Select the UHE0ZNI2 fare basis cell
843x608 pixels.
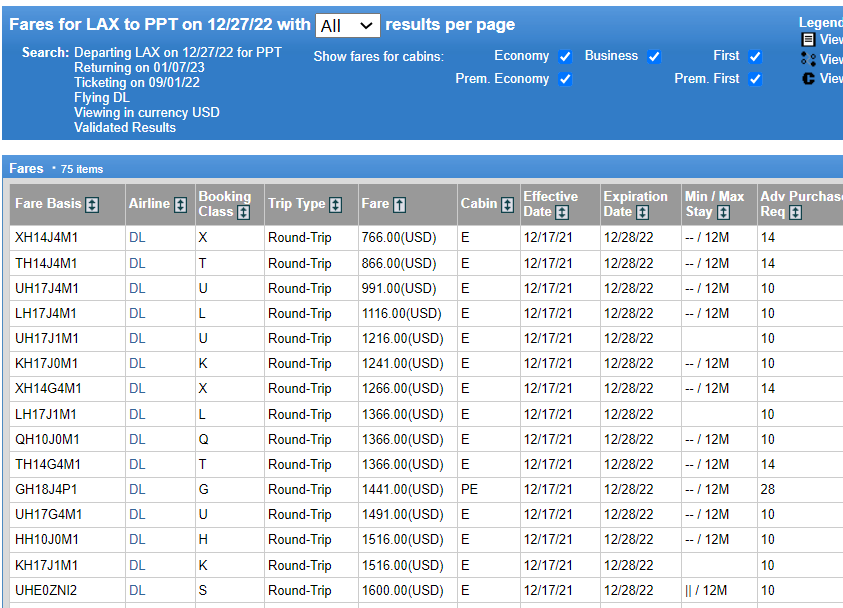pyautogui.click(x=68, y=591)
